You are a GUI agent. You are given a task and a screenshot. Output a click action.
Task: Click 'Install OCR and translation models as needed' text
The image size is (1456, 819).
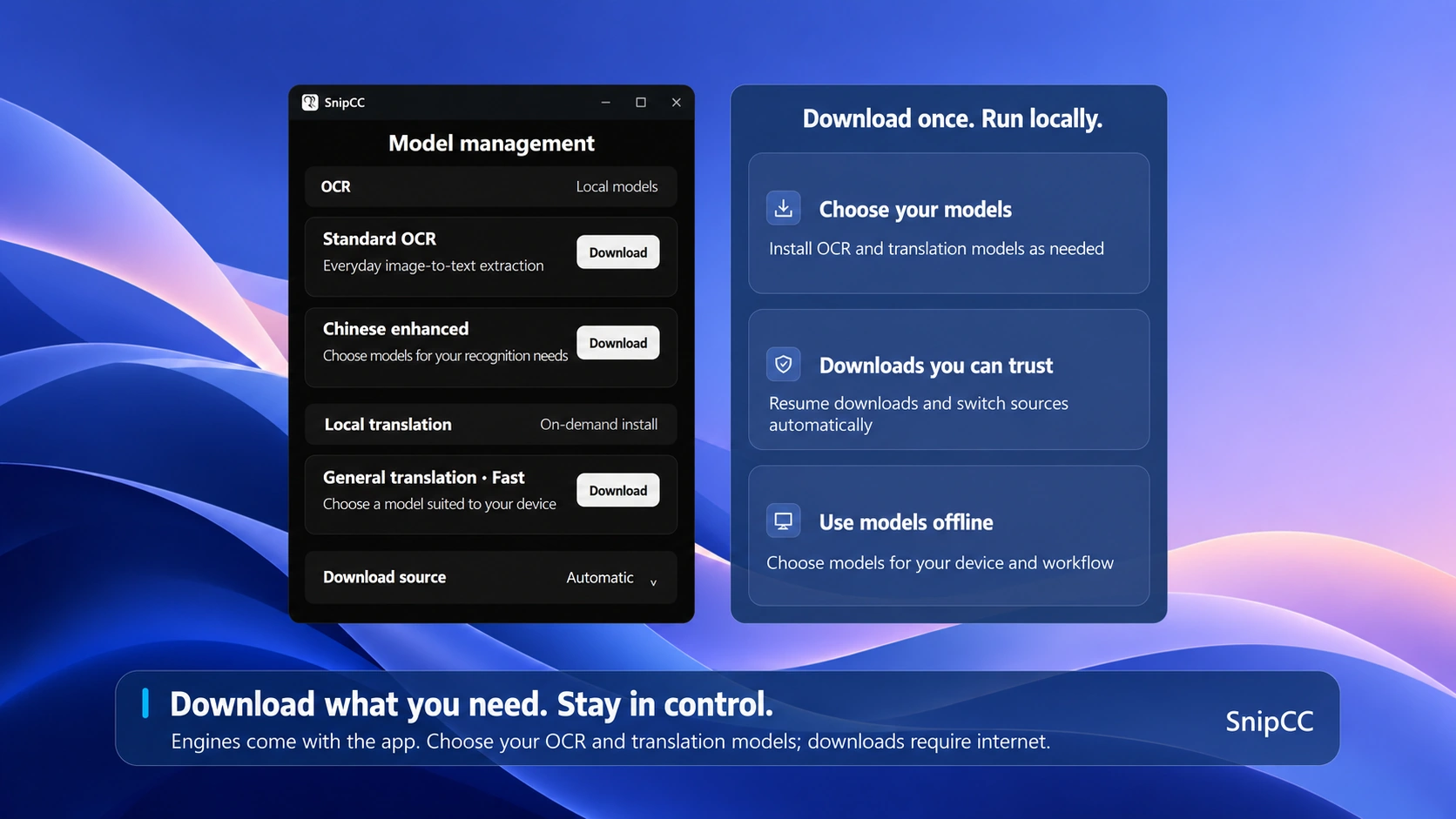(936, 249)
